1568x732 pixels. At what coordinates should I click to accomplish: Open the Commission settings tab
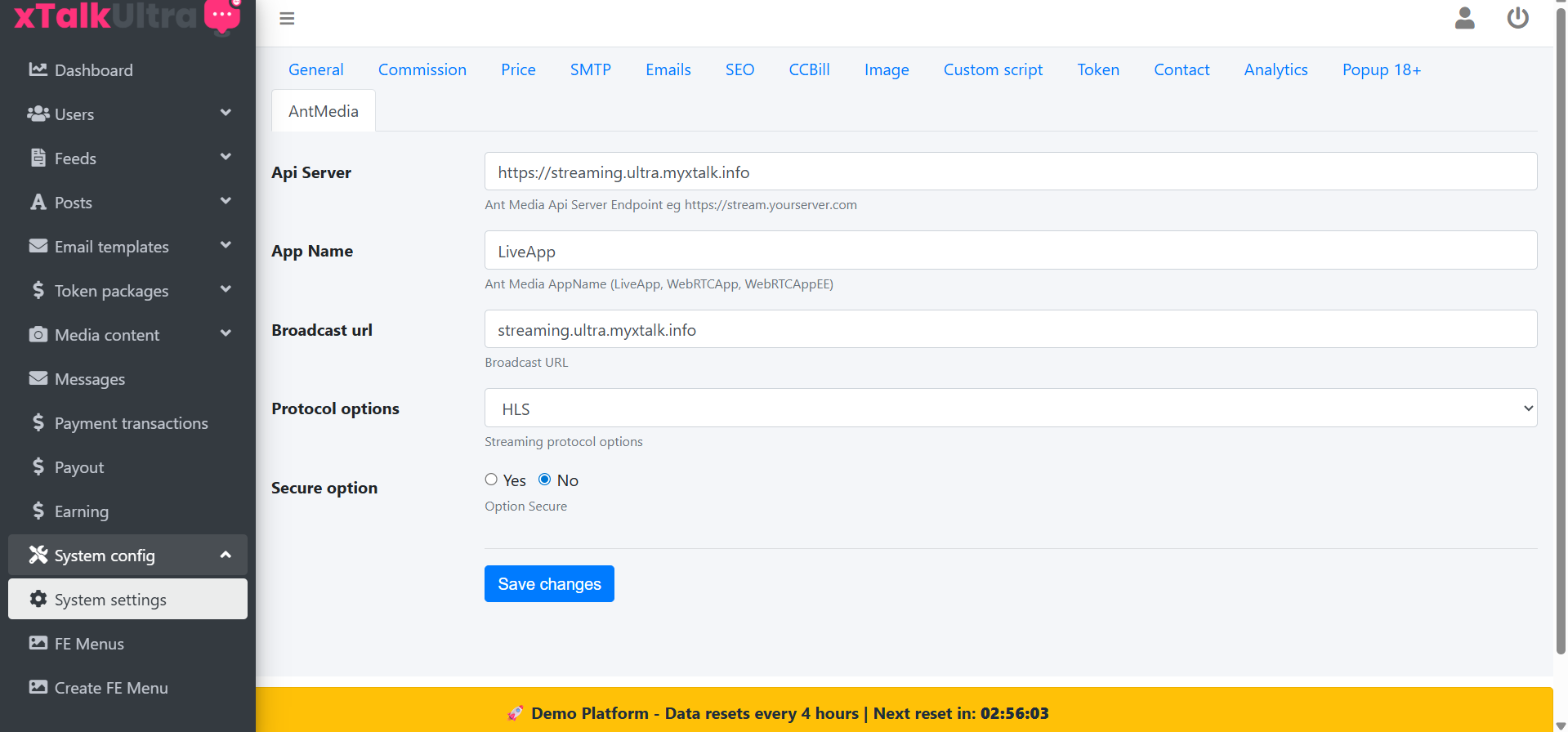422,69
